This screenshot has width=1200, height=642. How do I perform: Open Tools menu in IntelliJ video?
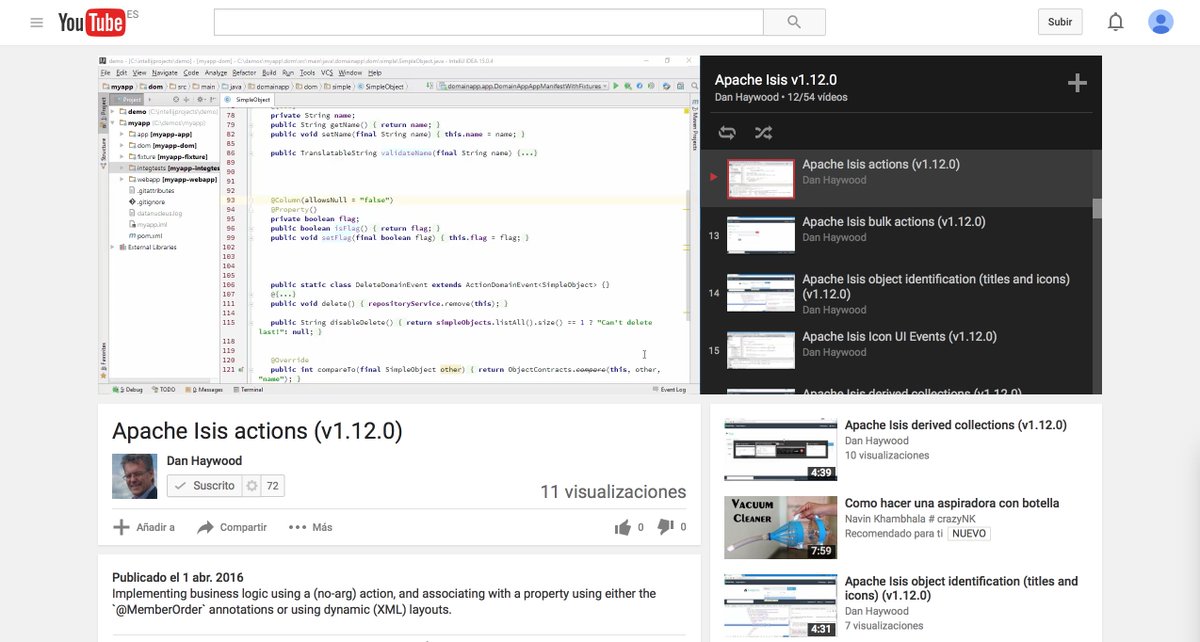click(x=307, y=73)
